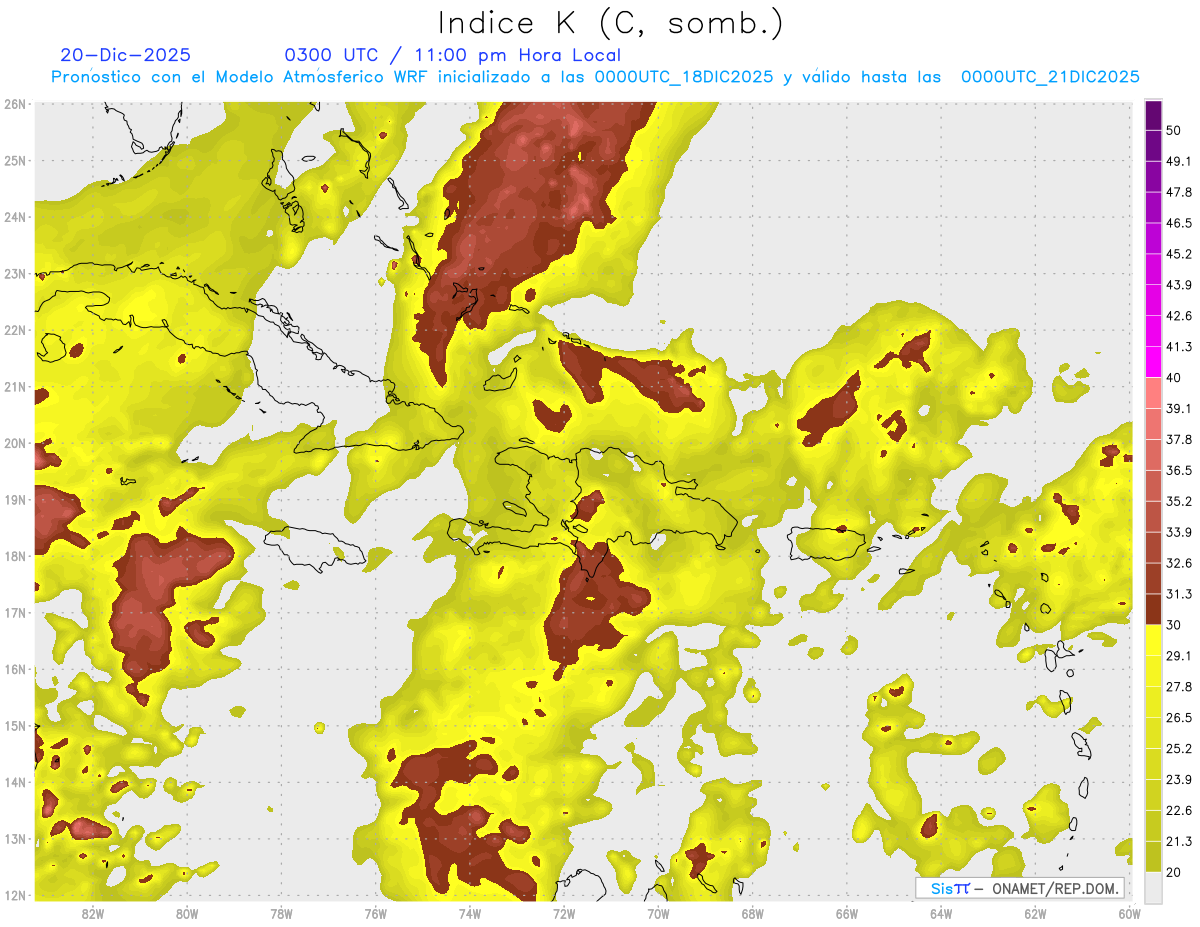Click the "82W" longitude axis label
The image size is (1200, 927).
[x=93, y=914]
